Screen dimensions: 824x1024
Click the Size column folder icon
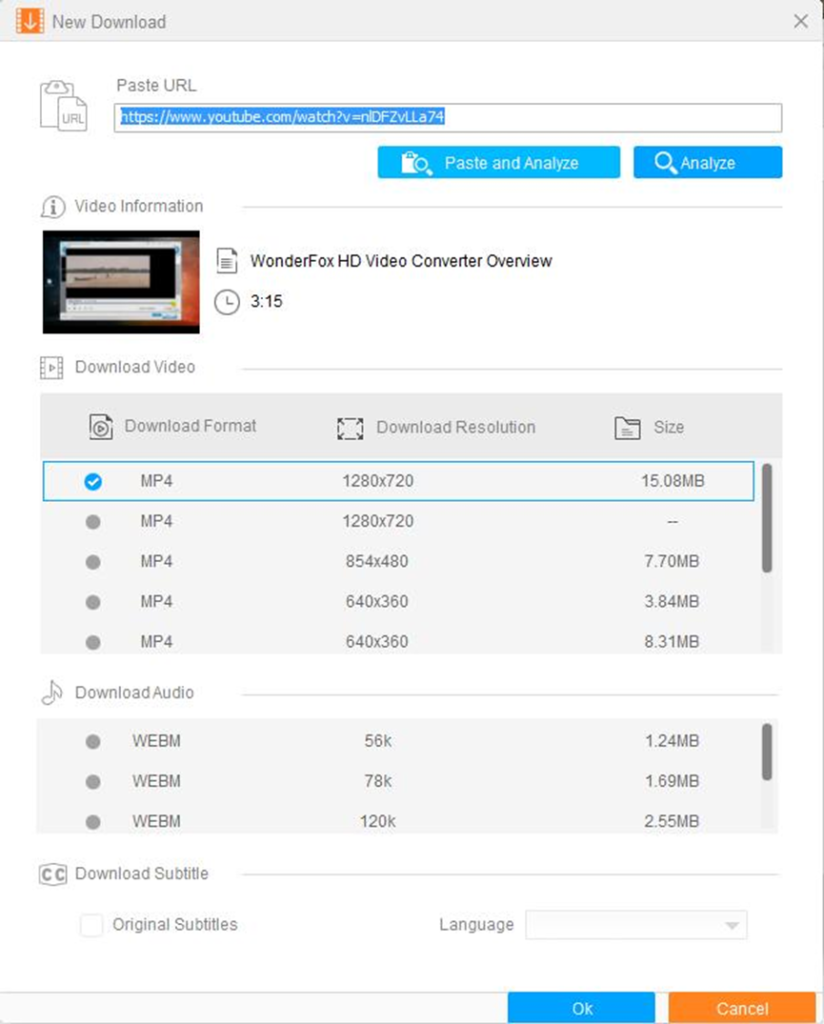click(x=627, y=428)
